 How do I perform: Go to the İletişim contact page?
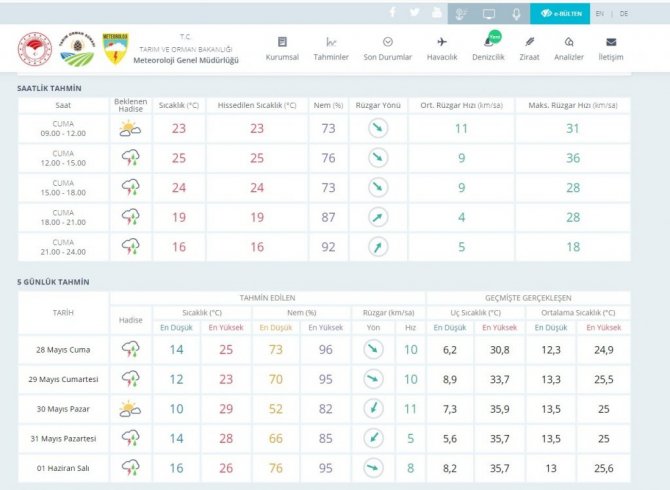(610, 48)
